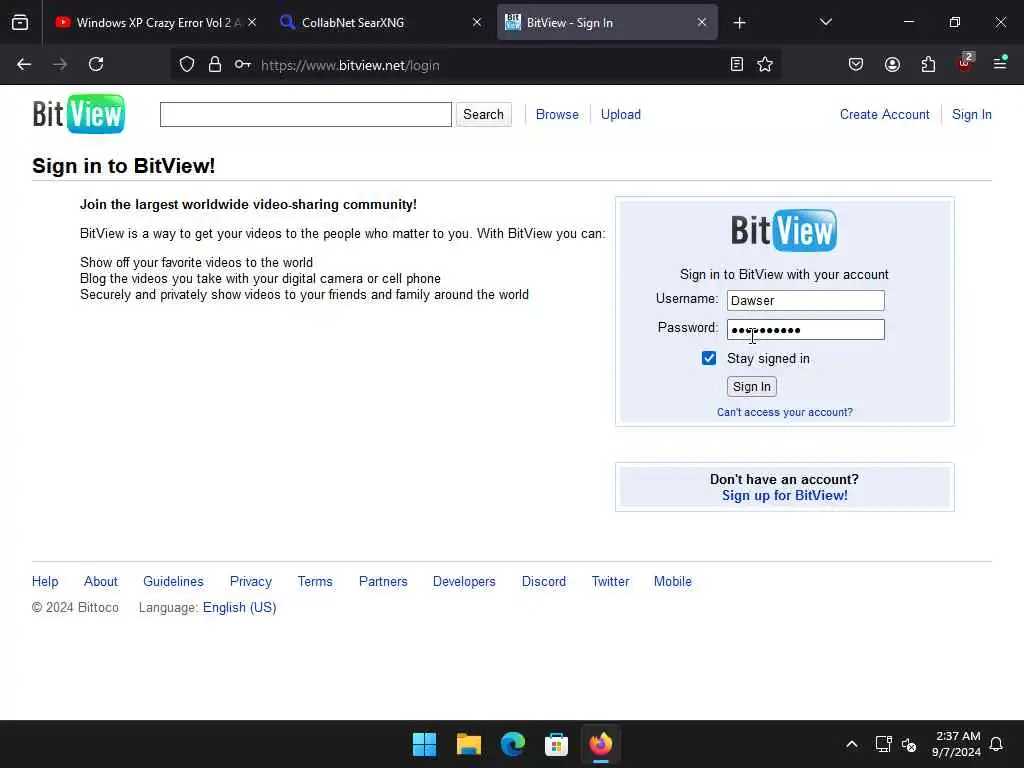Open the Browse link

[557, 114]
